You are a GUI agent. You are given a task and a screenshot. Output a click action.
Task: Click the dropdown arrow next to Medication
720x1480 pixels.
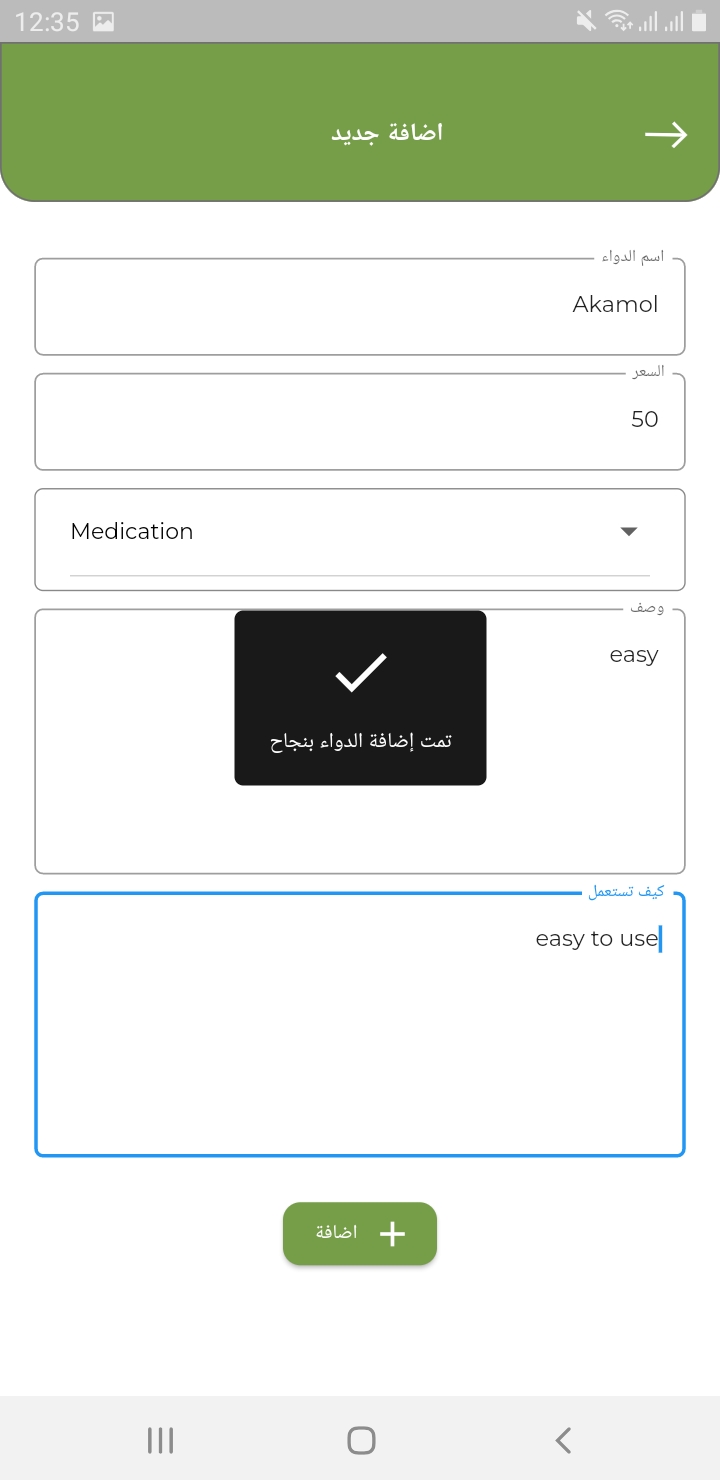point(628,531)
